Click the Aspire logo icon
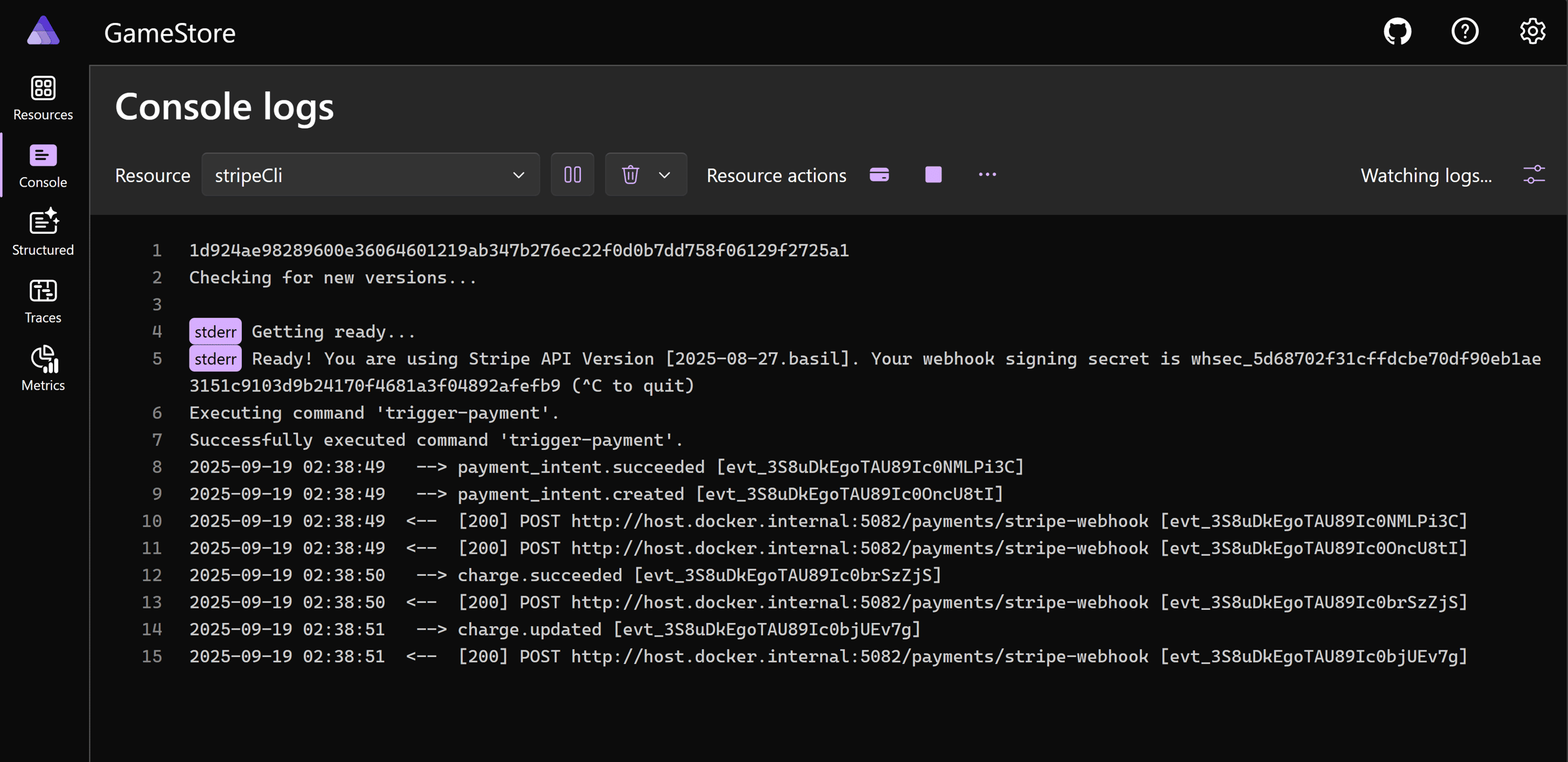Viewport: 1568px width, 762px height. pyautogui.click(x=43, y=31)
